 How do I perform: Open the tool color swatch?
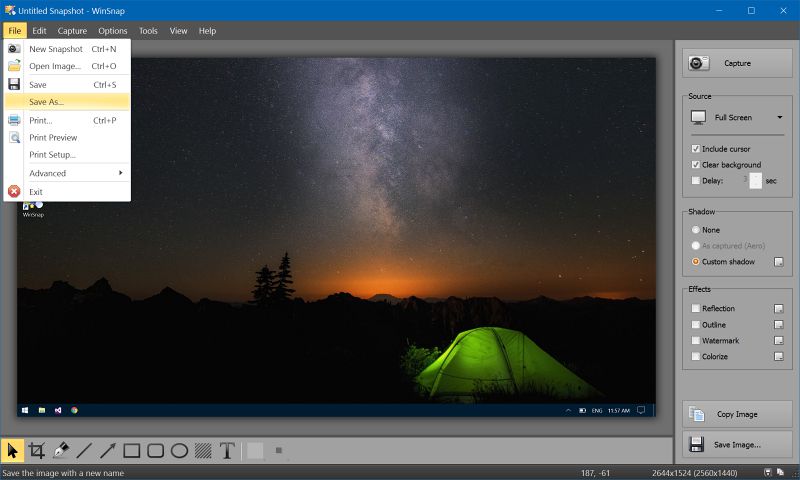pyautogui.click(x=255, y=451)
